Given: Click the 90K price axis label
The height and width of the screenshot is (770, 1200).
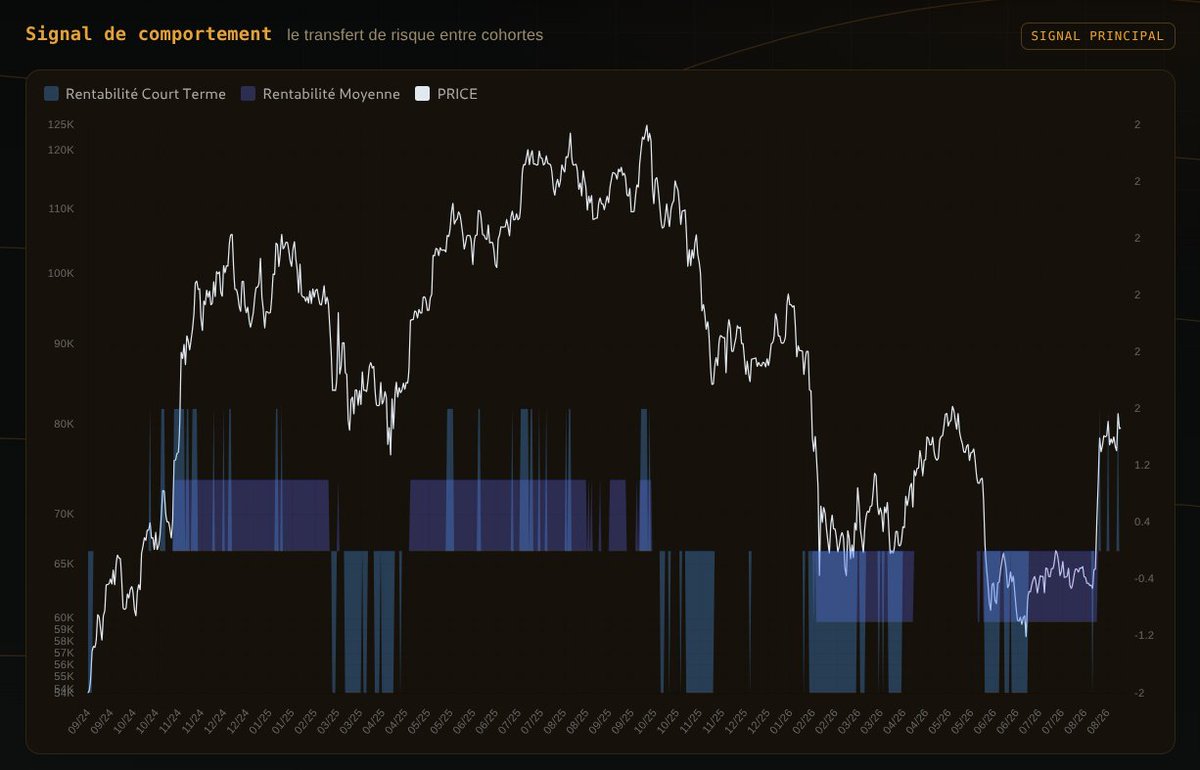Looking at the screenshot, I should coord(64,344).
